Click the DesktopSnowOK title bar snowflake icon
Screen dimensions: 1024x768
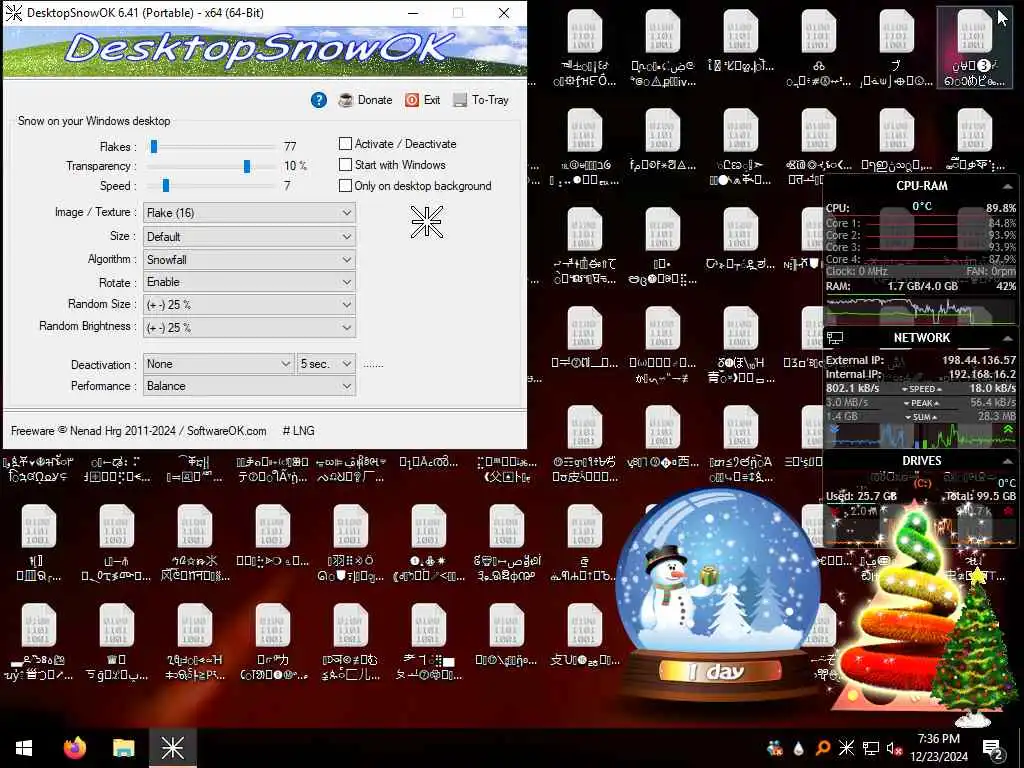[14, 12]
